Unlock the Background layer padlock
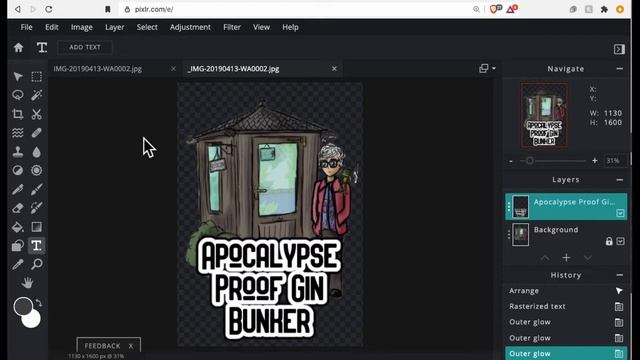 tap(609, 241)
